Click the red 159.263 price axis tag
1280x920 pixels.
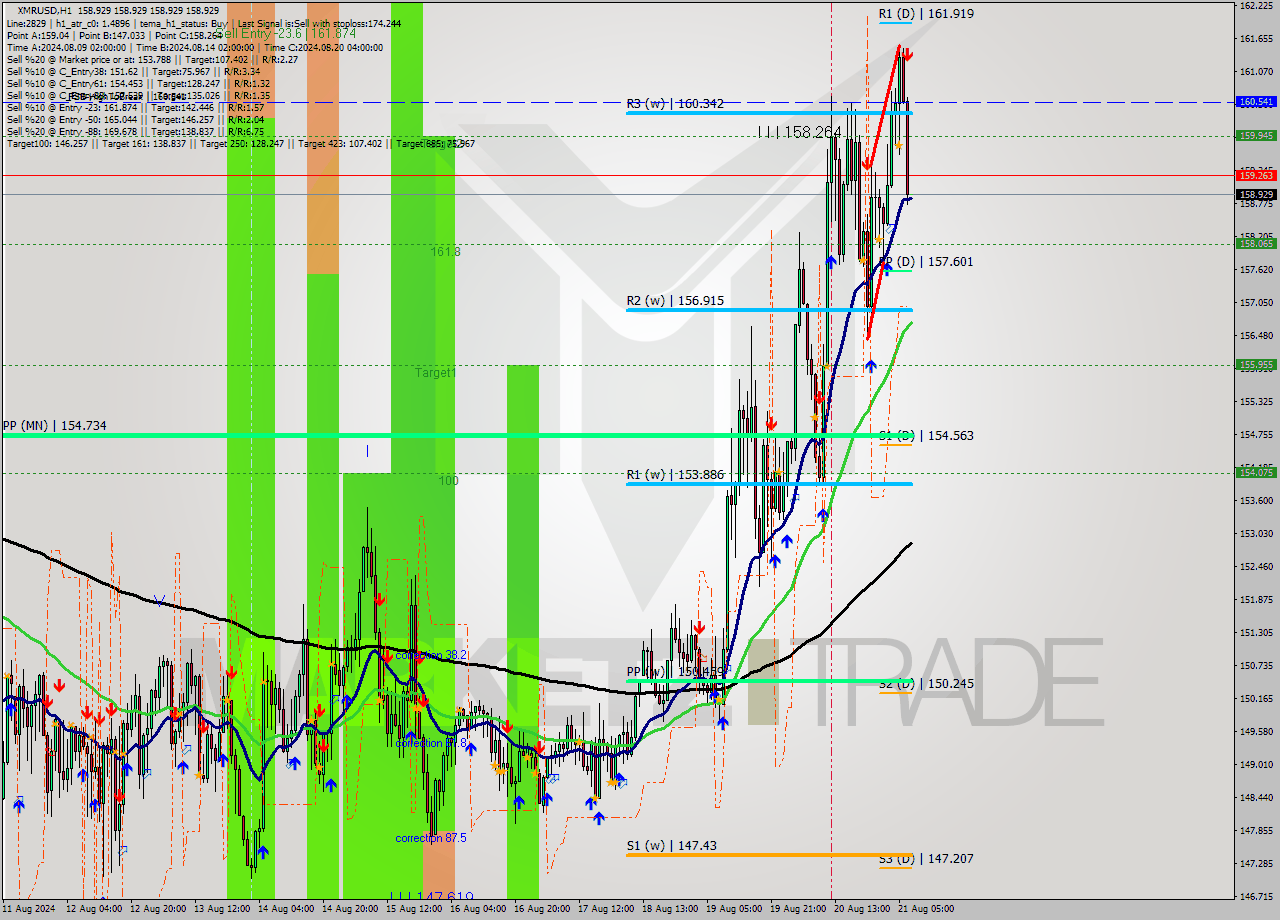(1256, 175)
